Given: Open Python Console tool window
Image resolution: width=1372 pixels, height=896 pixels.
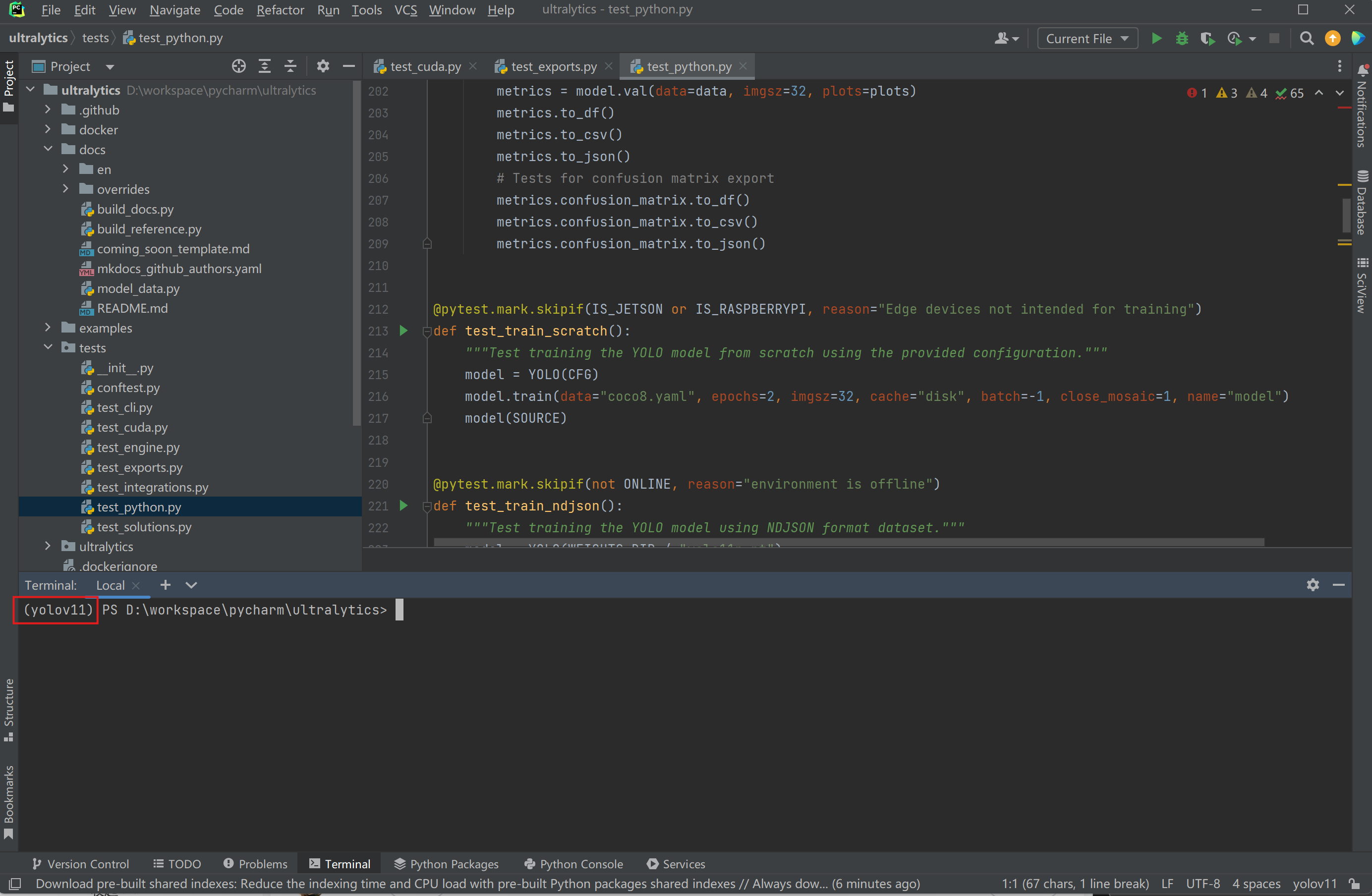Looking at the screenshot, I should 573,864.
